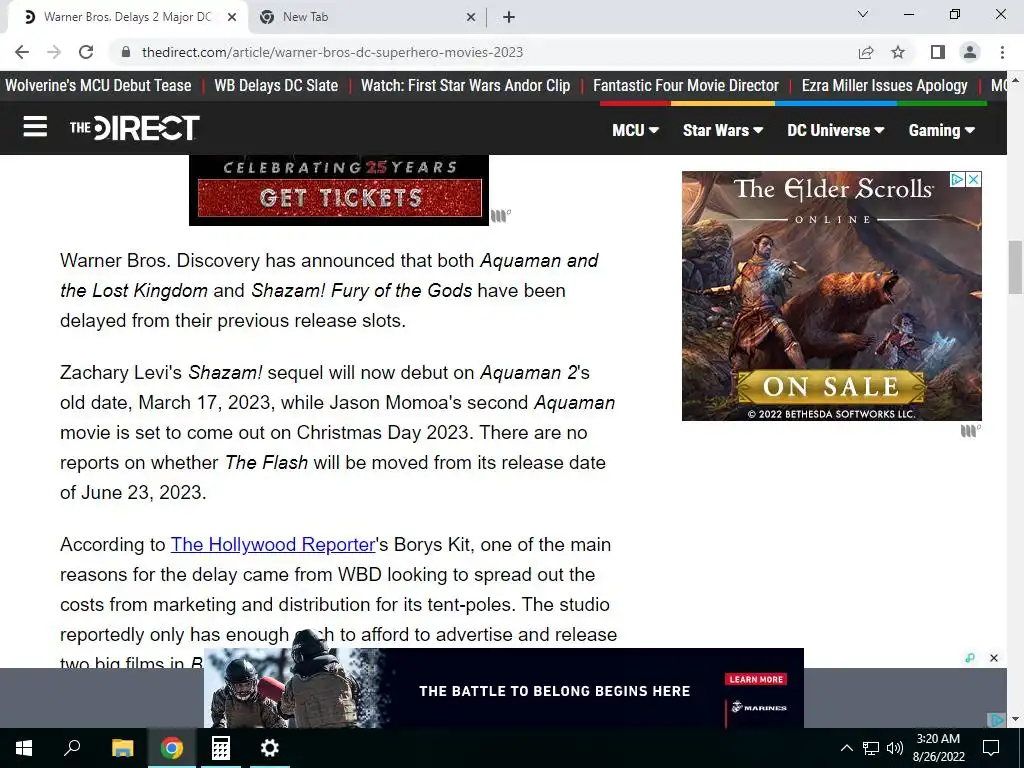Open a new browser tab
1024x768 pixels.
509,17
